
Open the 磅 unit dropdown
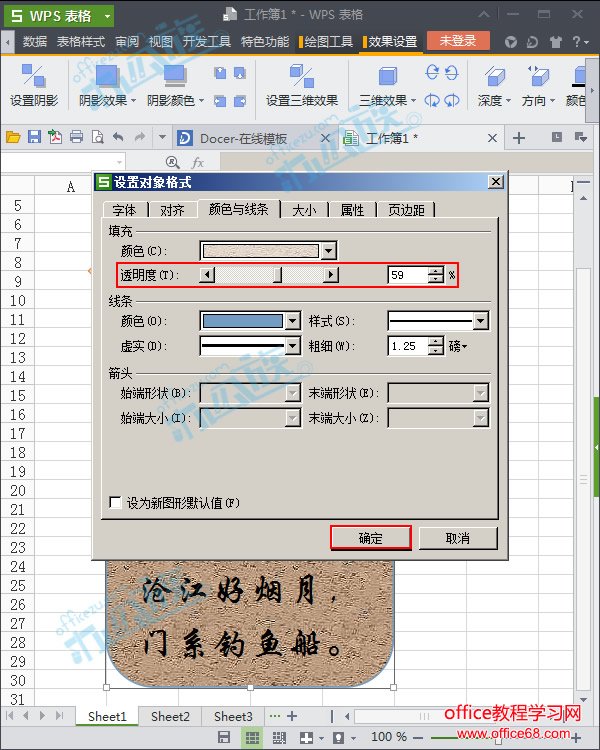458,346
